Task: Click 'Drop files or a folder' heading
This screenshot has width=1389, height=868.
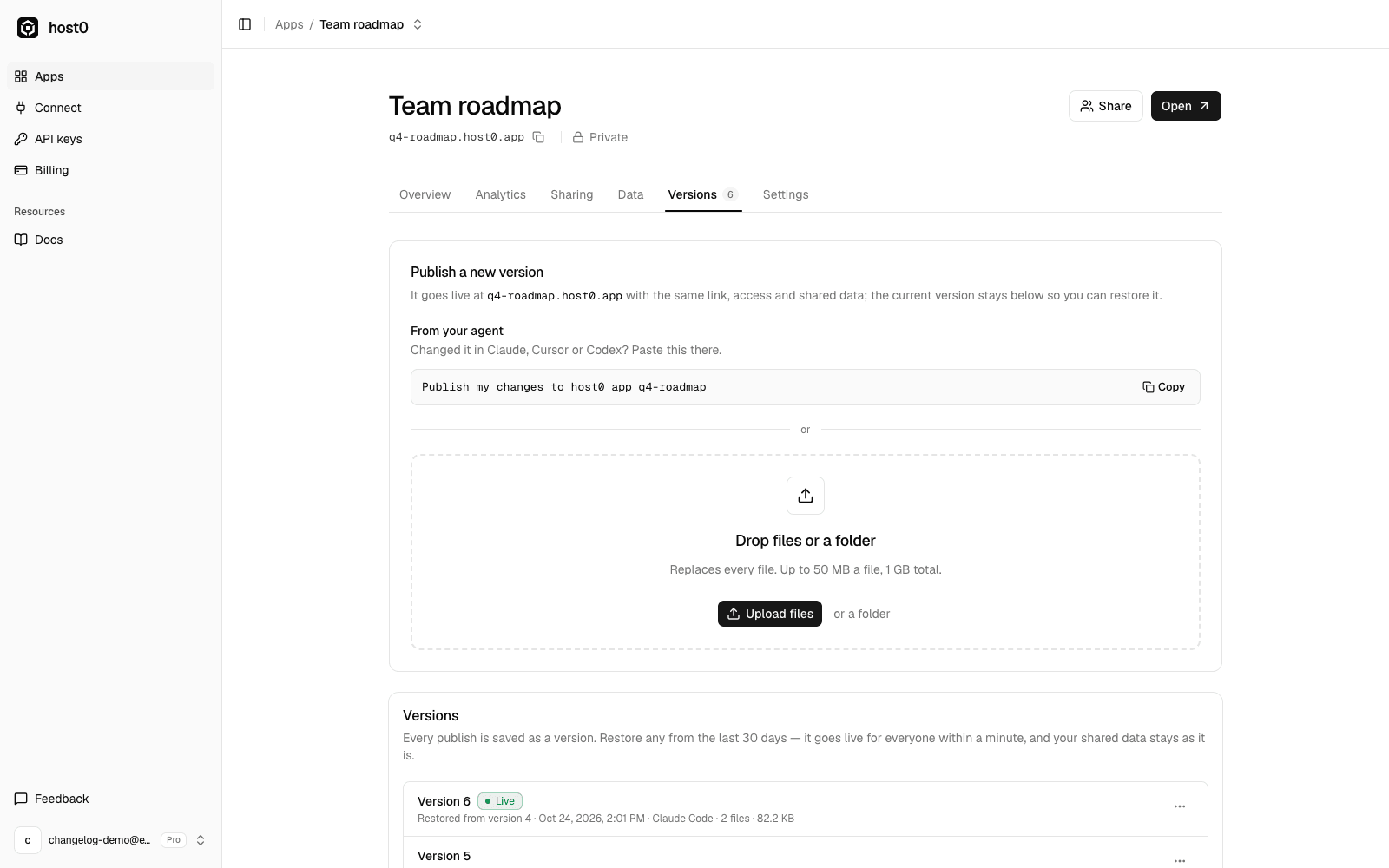Action: coord(806,541)
